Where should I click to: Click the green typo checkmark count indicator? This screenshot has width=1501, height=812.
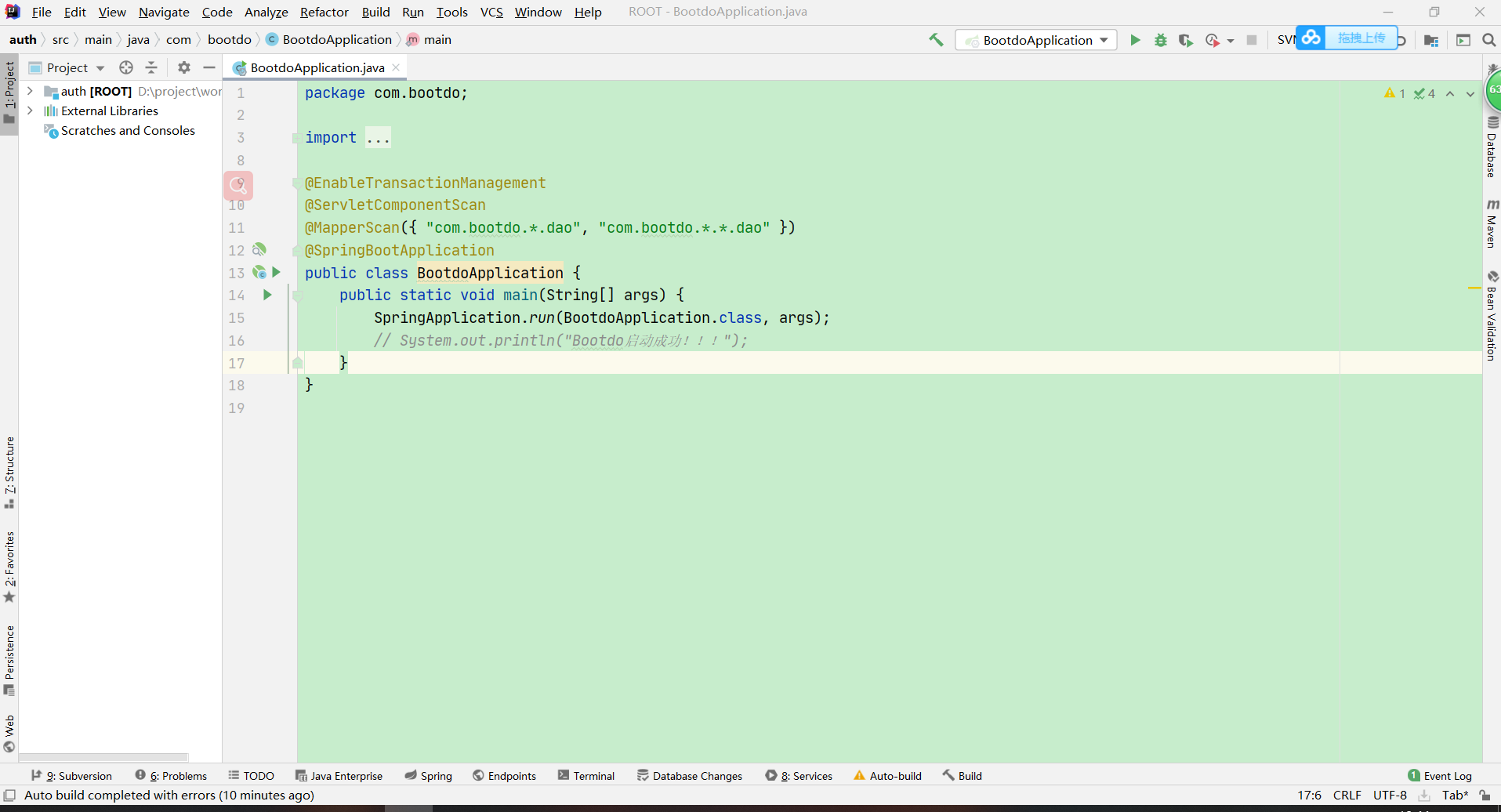tap(1424, 93)
